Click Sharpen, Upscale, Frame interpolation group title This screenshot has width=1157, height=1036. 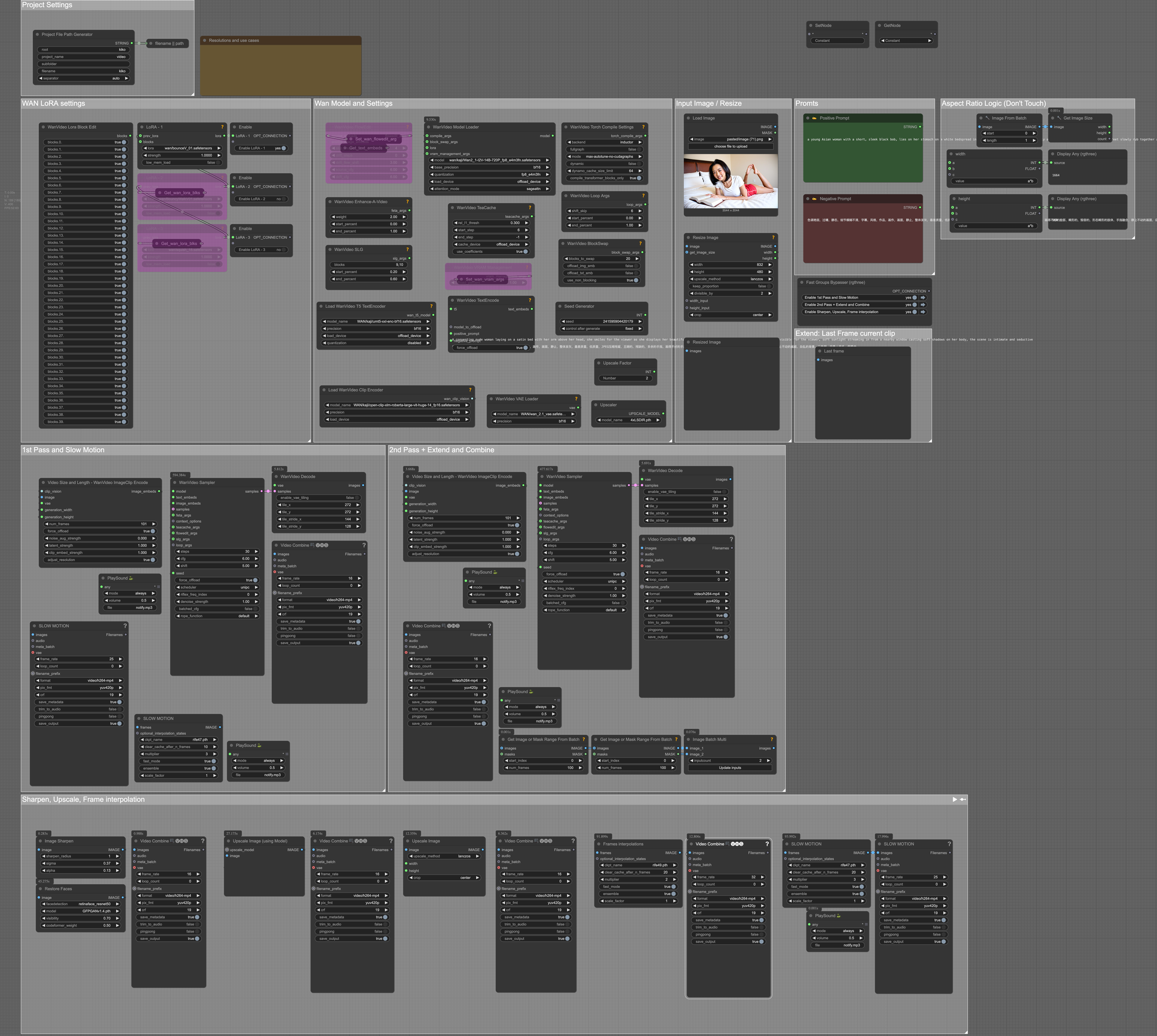coord(83,799)
